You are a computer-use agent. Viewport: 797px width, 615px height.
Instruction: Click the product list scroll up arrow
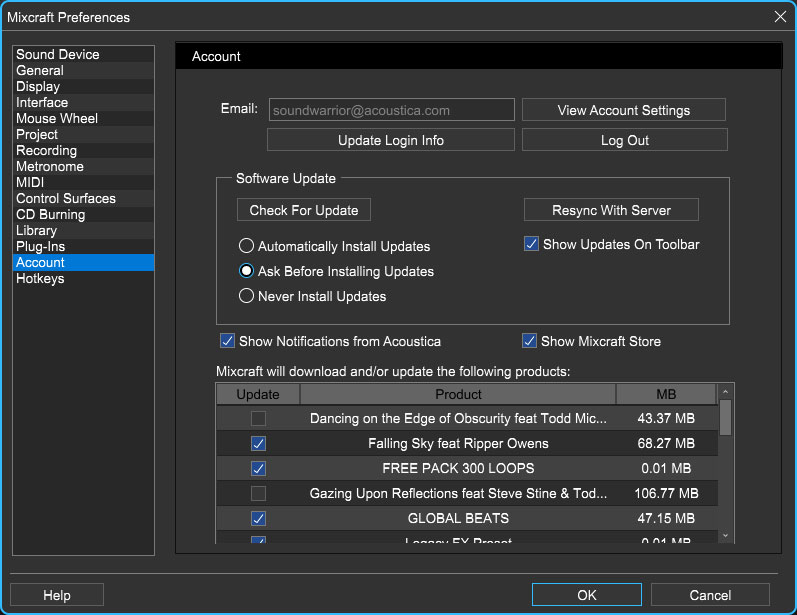click(725, 391)
